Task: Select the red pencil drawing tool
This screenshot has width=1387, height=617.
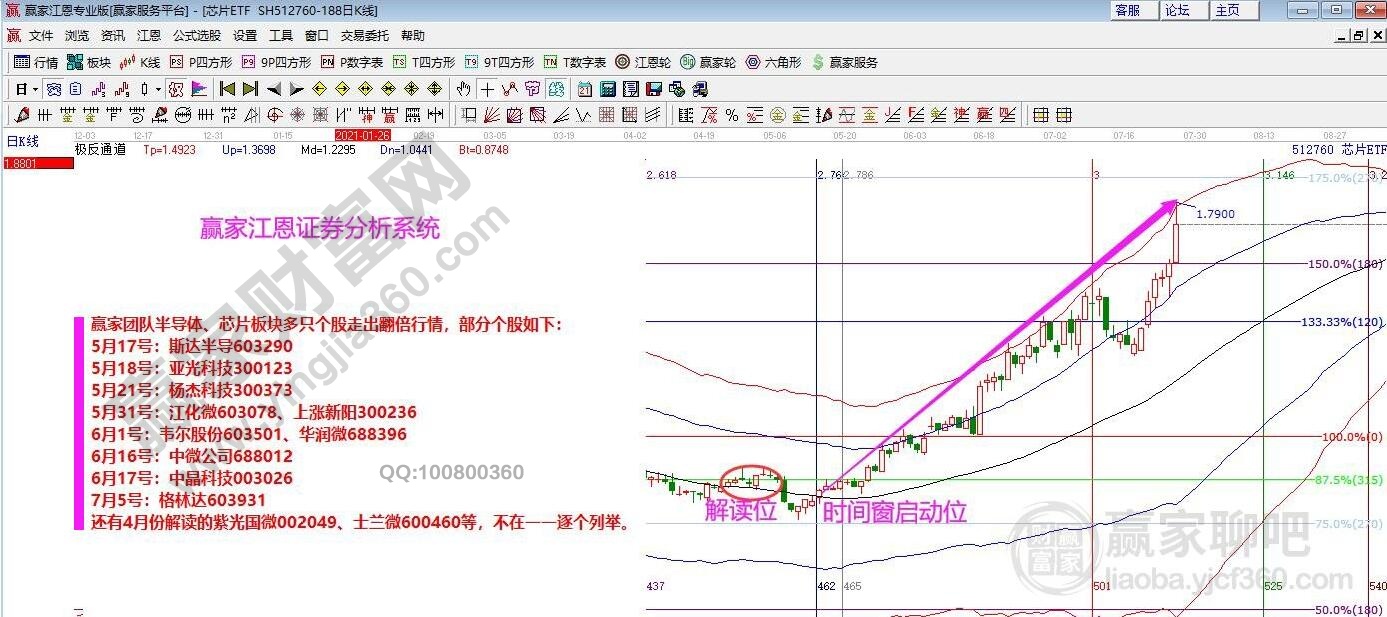Action: (22, 115)
